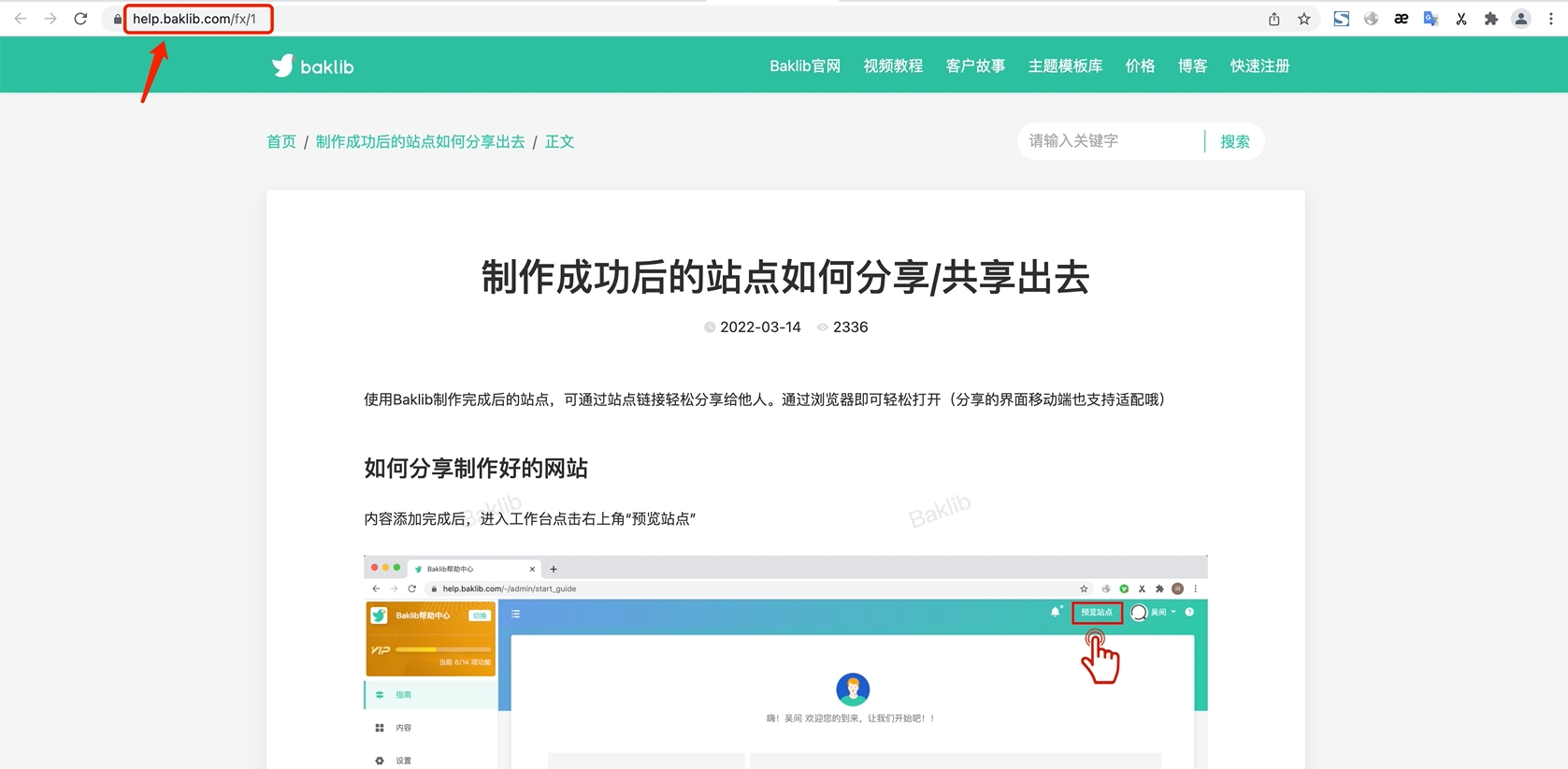1568x769 pixels.
Task: Open the Google Translate extension icon
Action: coord(1431,19)
